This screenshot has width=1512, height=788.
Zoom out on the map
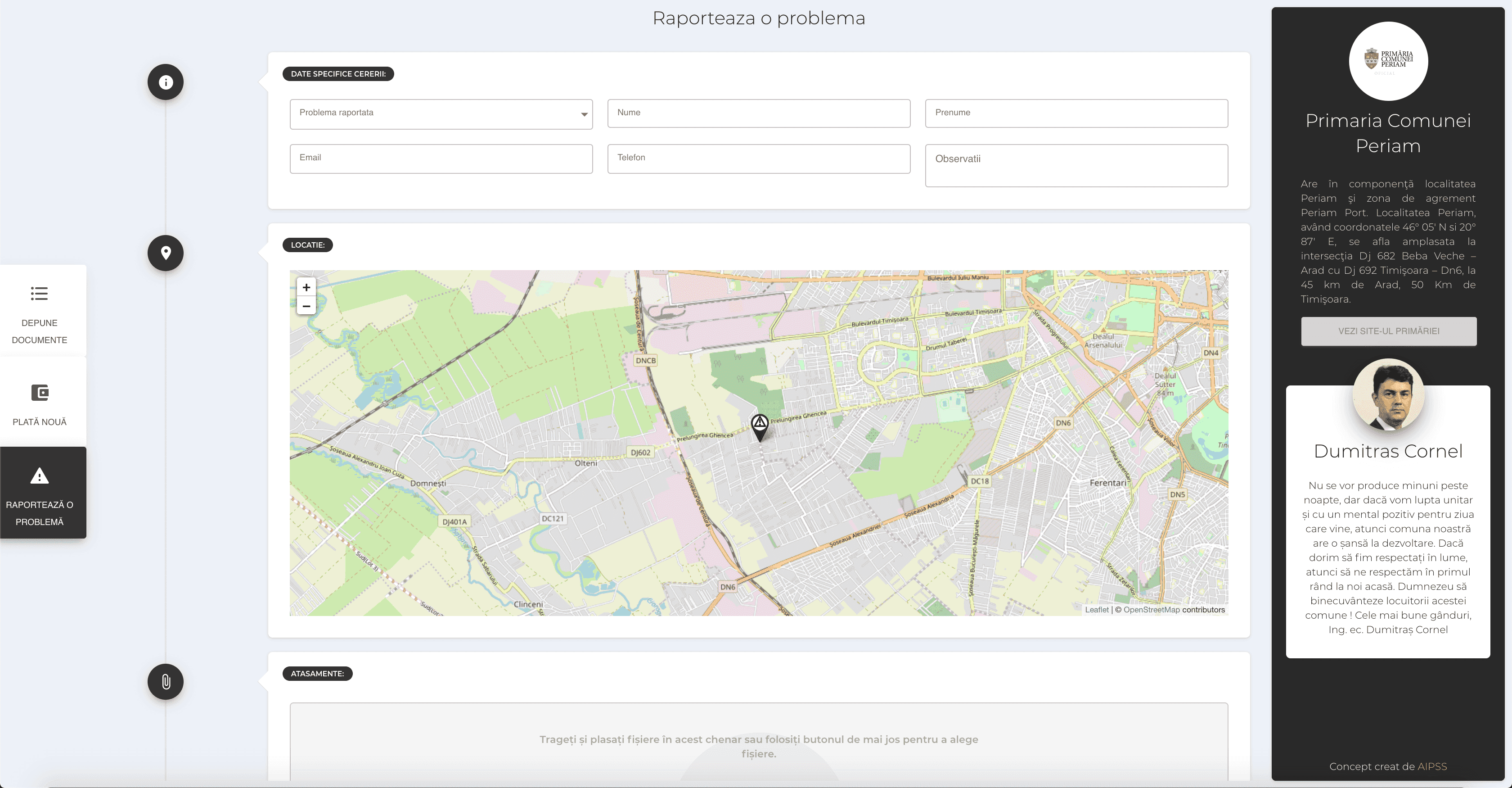306,306
